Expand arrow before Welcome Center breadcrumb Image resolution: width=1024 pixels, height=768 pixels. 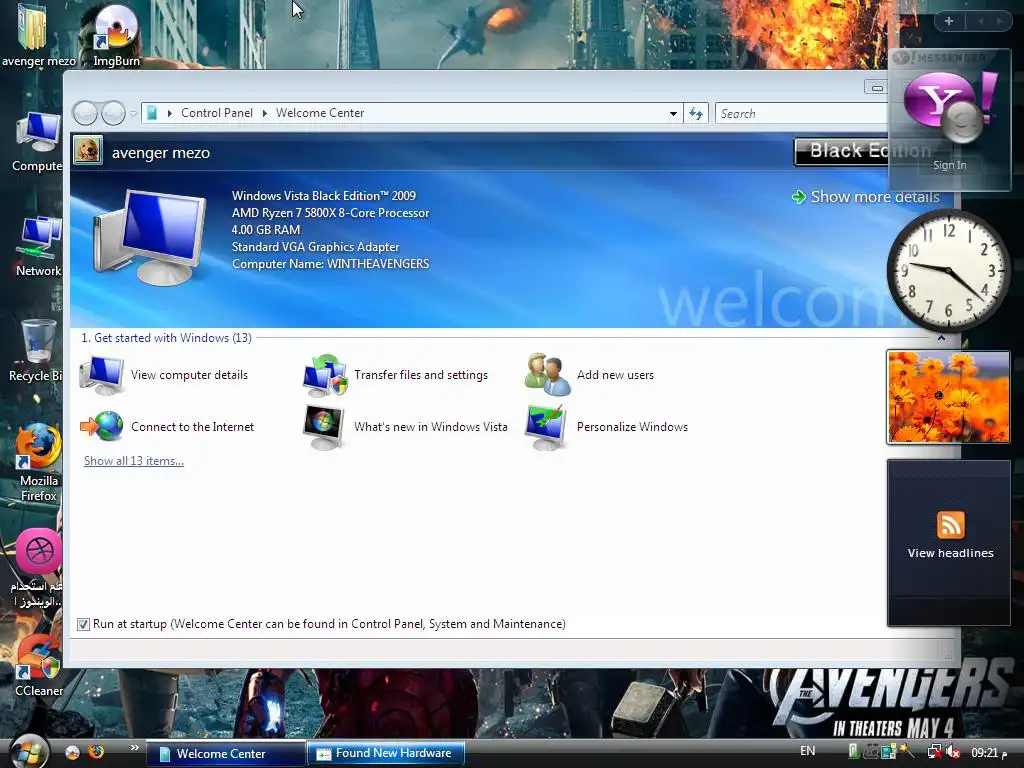[x=264, y=113]
